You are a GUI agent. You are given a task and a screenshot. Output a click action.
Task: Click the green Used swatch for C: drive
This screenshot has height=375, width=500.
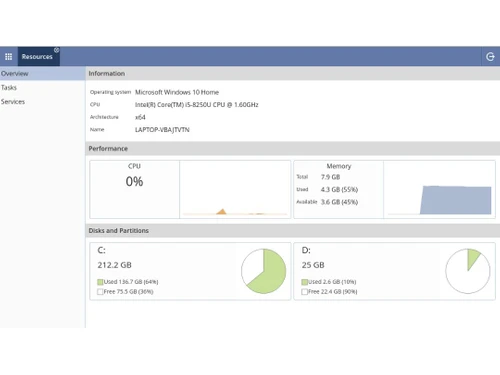(x=100, y=282)
